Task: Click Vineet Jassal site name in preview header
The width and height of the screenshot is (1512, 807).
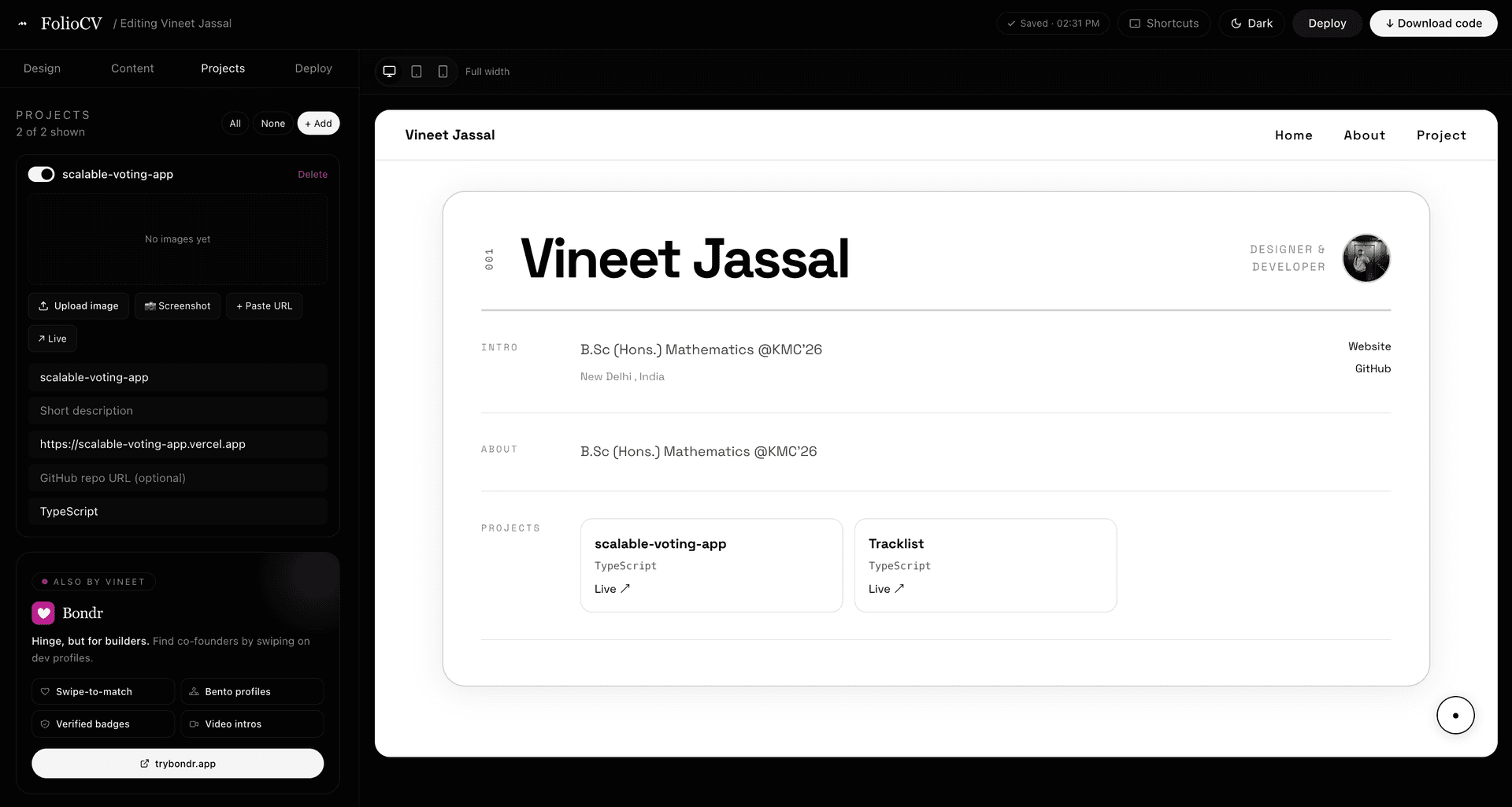Action: tap(450, 135)
